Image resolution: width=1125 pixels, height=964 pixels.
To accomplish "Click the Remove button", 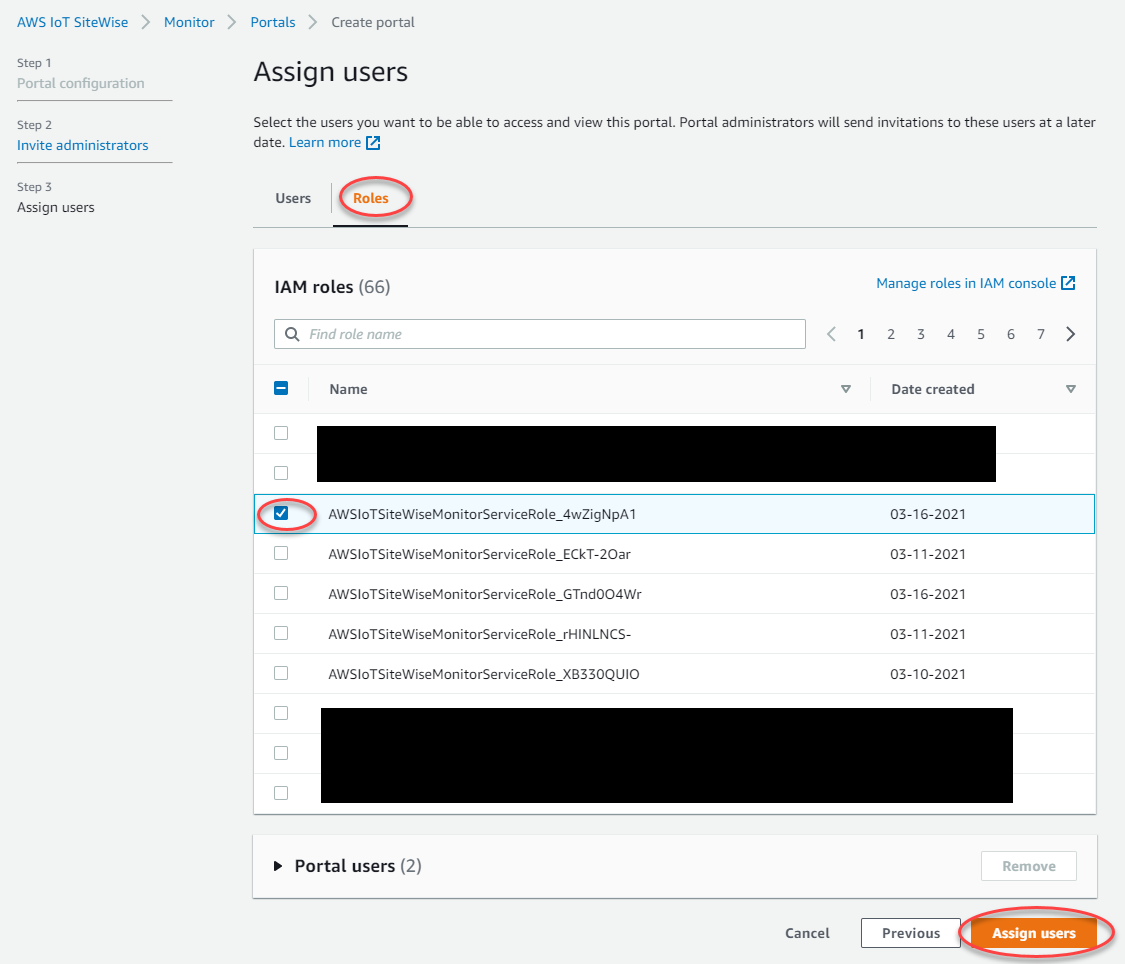I will coord(1028,866).
